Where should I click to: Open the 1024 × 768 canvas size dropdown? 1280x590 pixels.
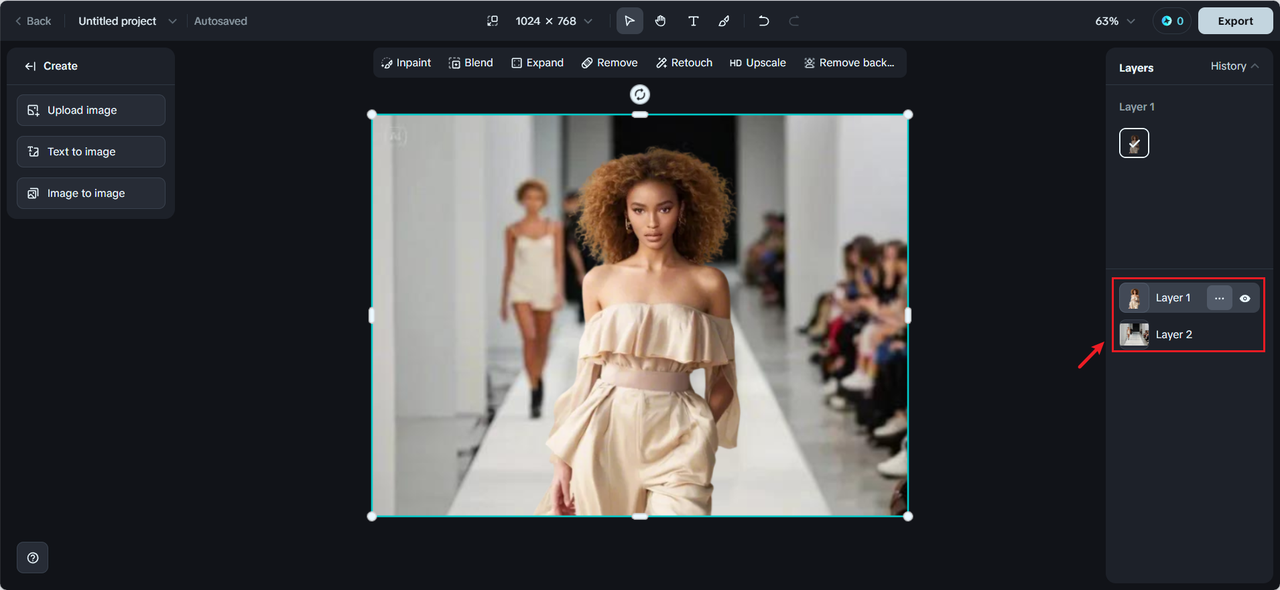[554, 21]
